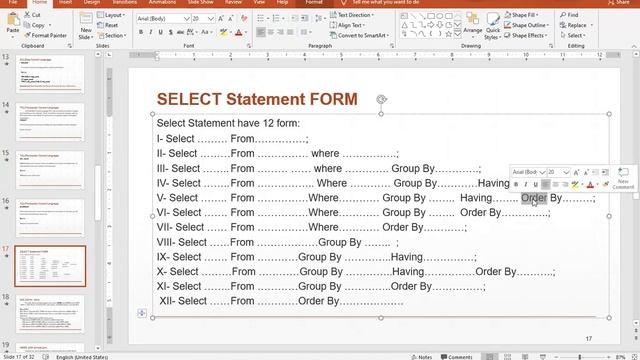The height and width of the screenshot is (360, 640).
Task: Open character spacing dropdown
Action: 191,32
